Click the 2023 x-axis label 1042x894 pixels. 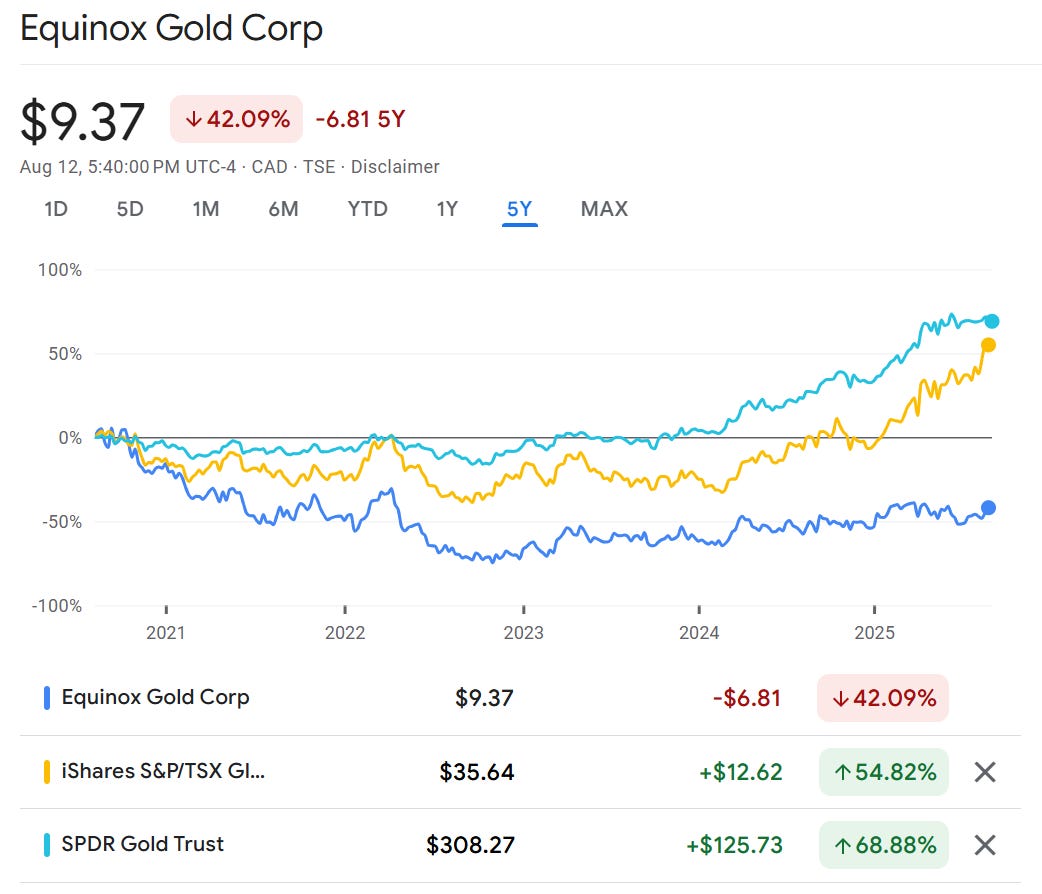[x=524, y=632]
